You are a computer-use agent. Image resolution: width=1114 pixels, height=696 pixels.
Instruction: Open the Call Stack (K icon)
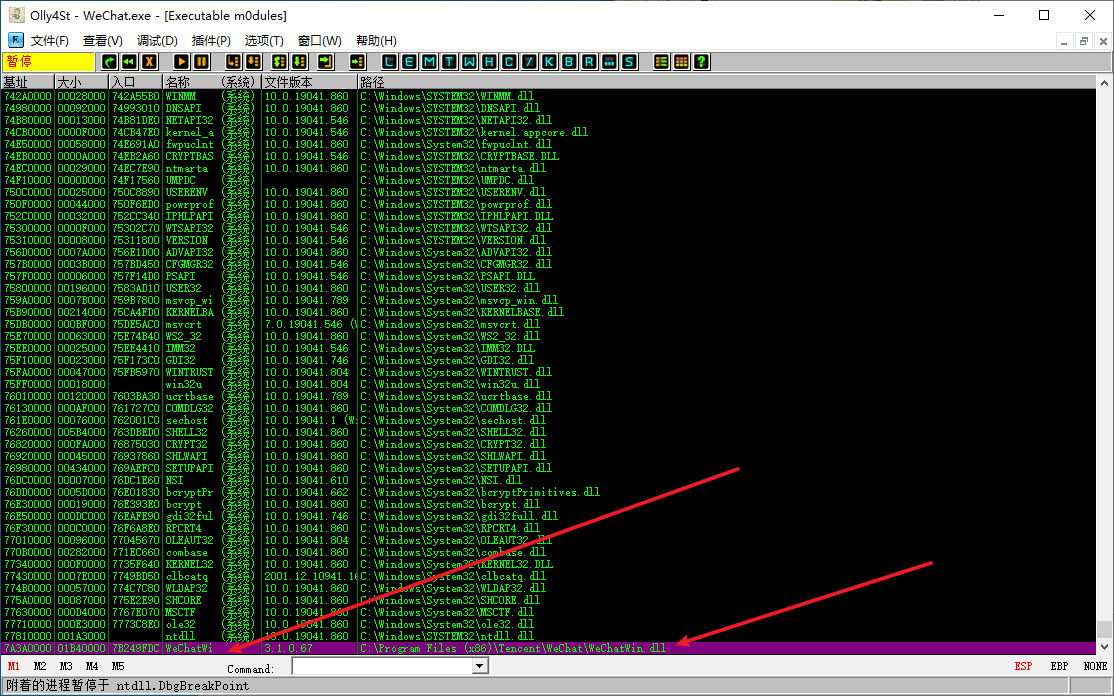pos(549,62)
